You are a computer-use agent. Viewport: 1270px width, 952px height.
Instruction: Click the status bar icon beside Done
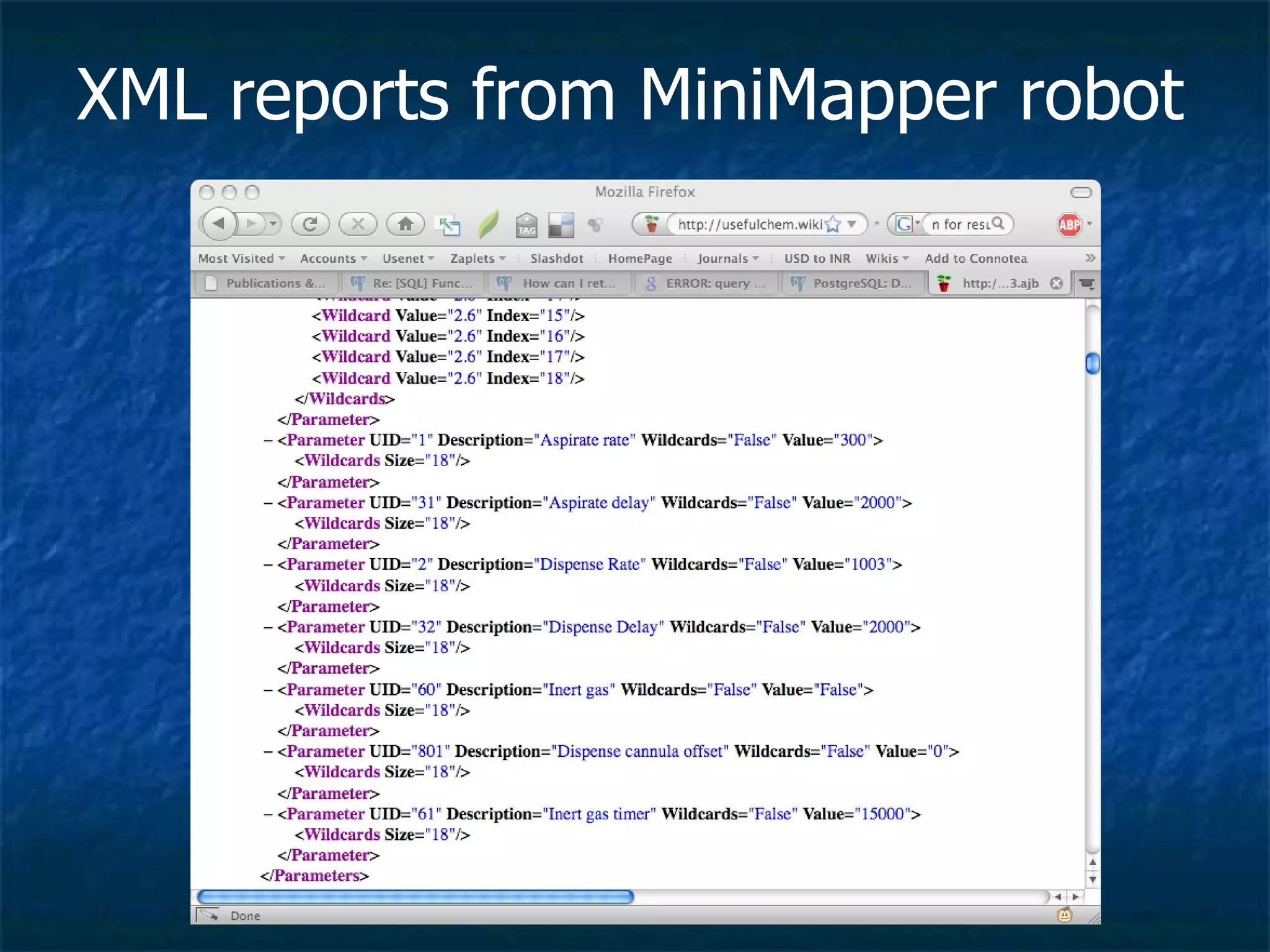(x=208, y=915)
